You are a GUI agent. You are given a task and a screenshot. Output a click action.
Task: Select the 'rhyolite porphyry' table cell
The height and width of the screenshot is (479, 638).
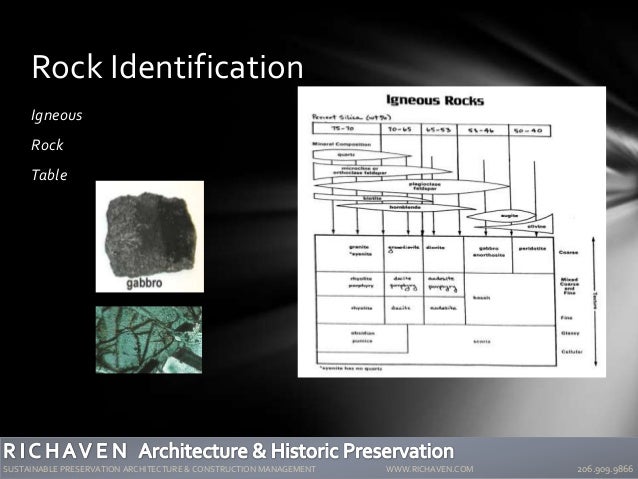coord(350,284)
